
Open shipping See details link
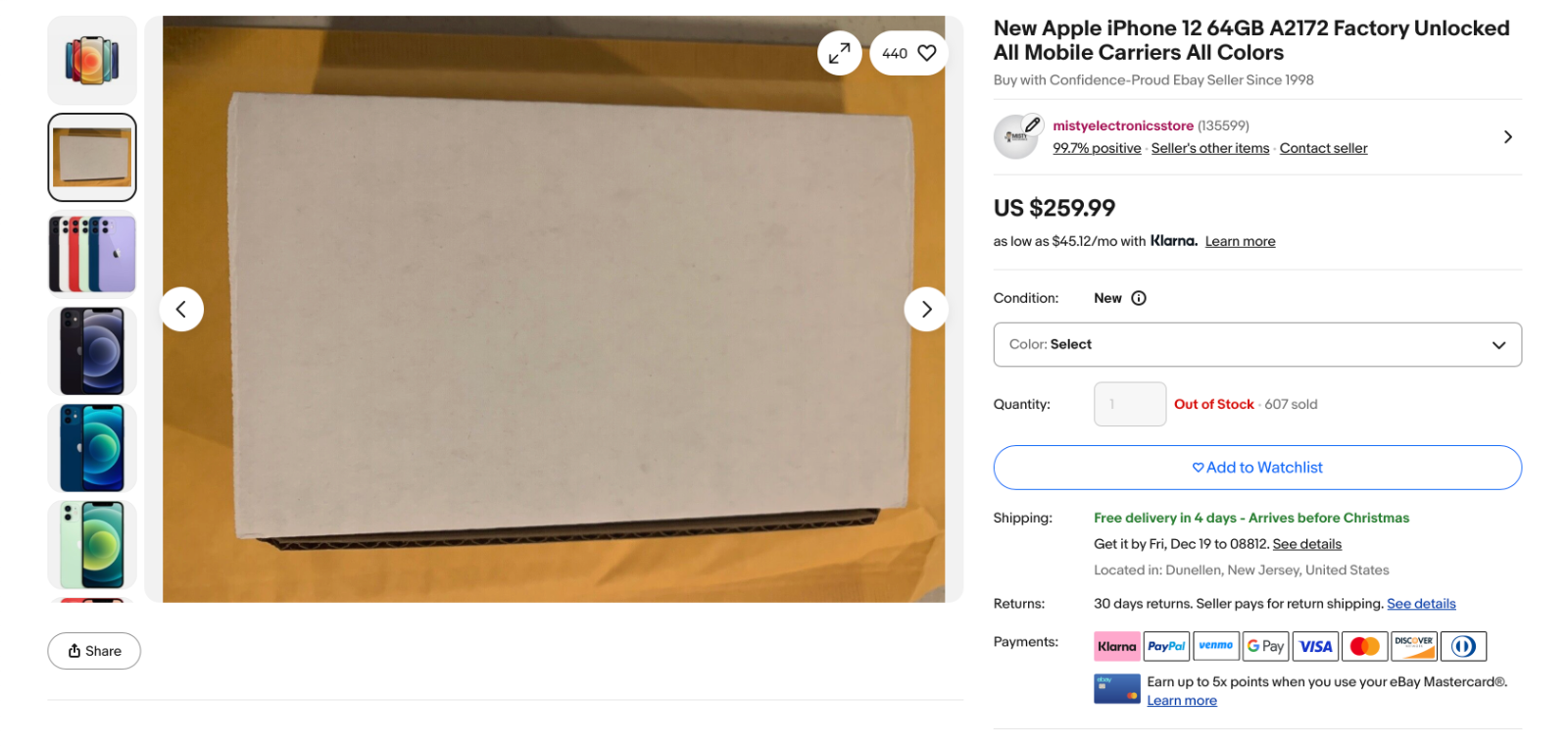[1306, 544]
